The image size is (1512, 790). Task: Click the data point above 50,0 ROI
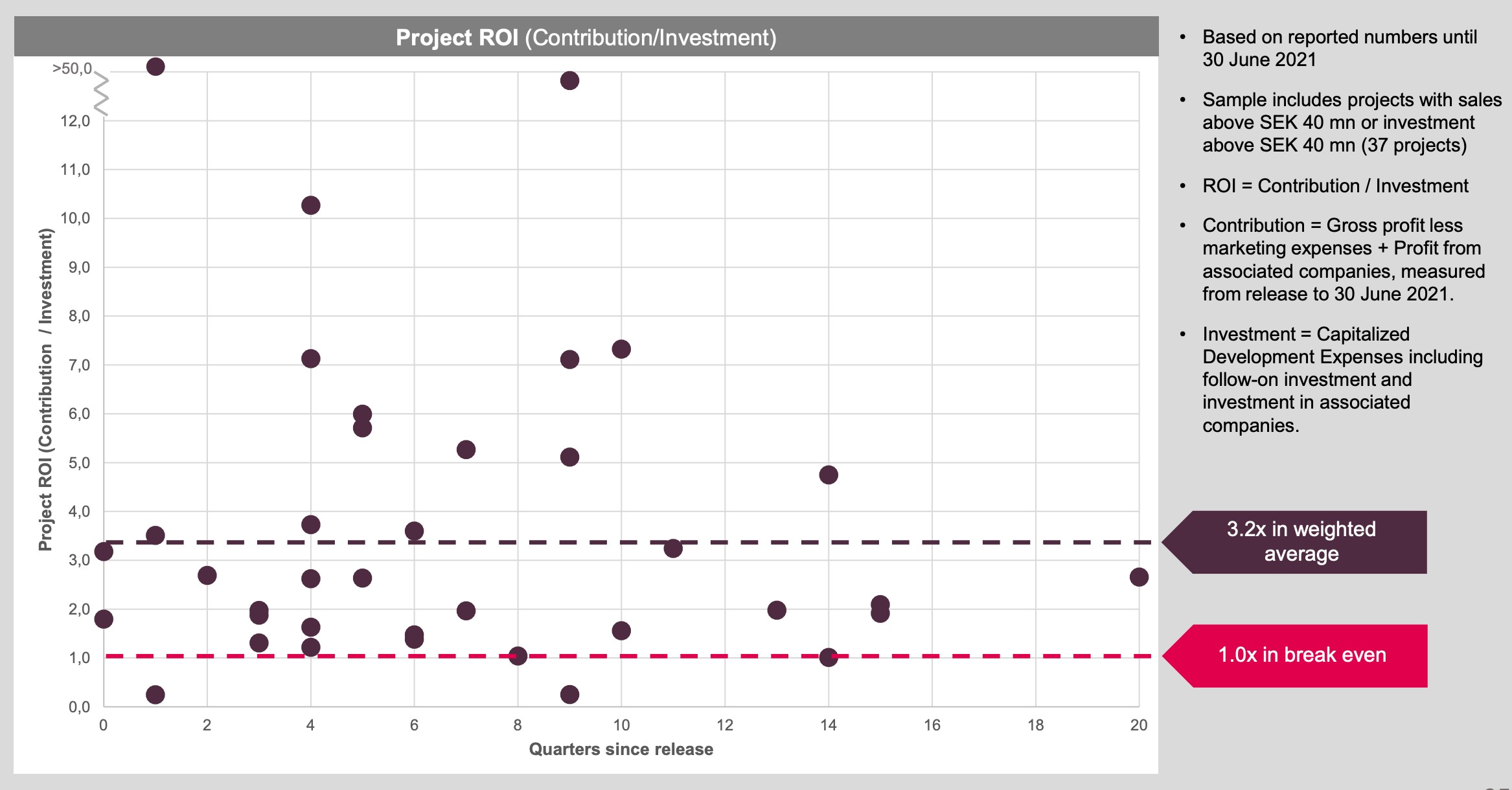[155, 67]
